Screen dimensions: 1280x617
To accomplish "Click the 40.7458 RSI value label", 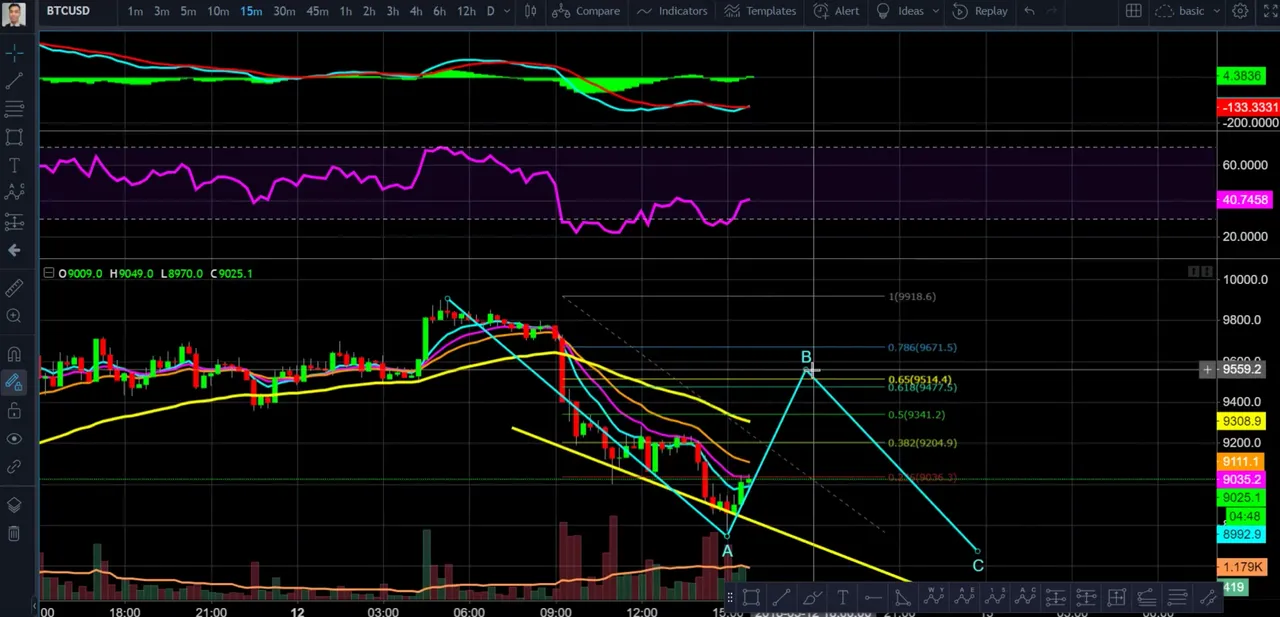I will point(1244,200).
